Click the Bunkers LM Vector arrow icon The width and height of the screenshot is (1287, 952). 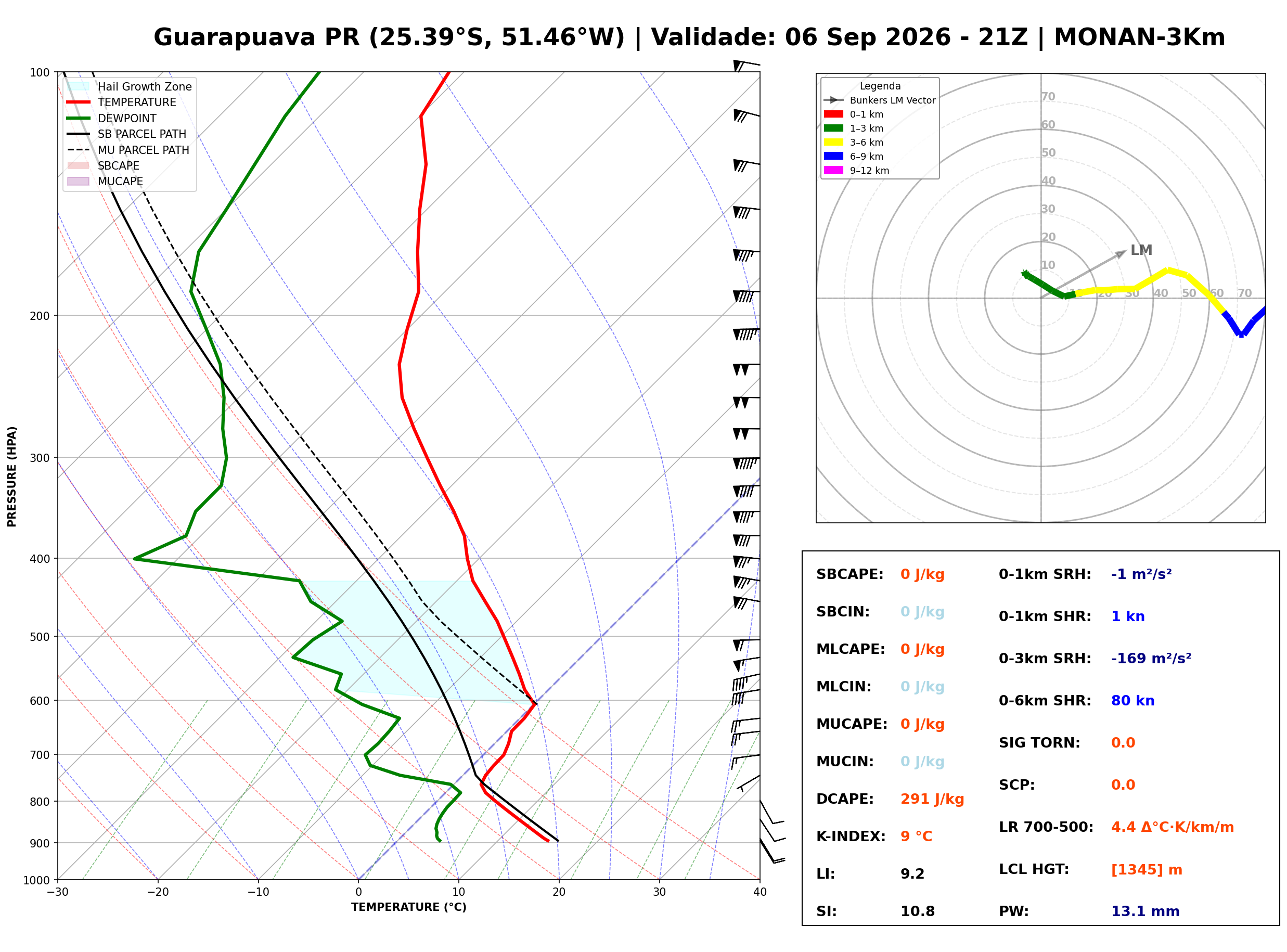[833, 100]
